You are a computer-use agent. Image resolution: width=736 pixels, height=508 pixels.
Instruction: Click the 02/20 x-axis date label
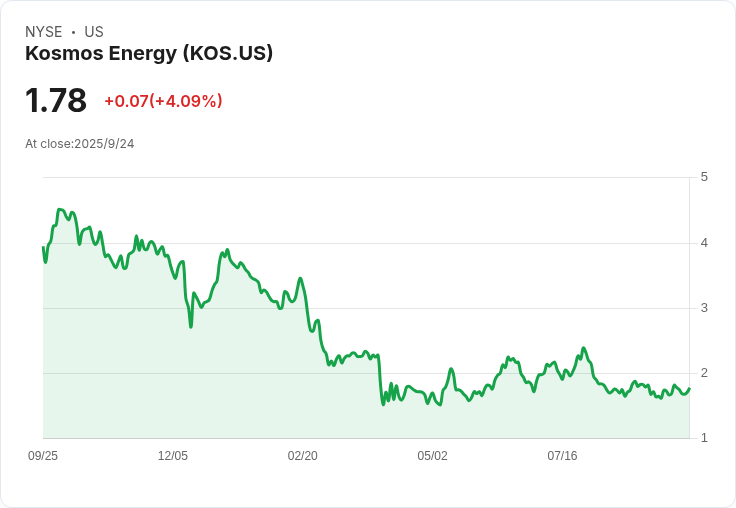point(302,455)
